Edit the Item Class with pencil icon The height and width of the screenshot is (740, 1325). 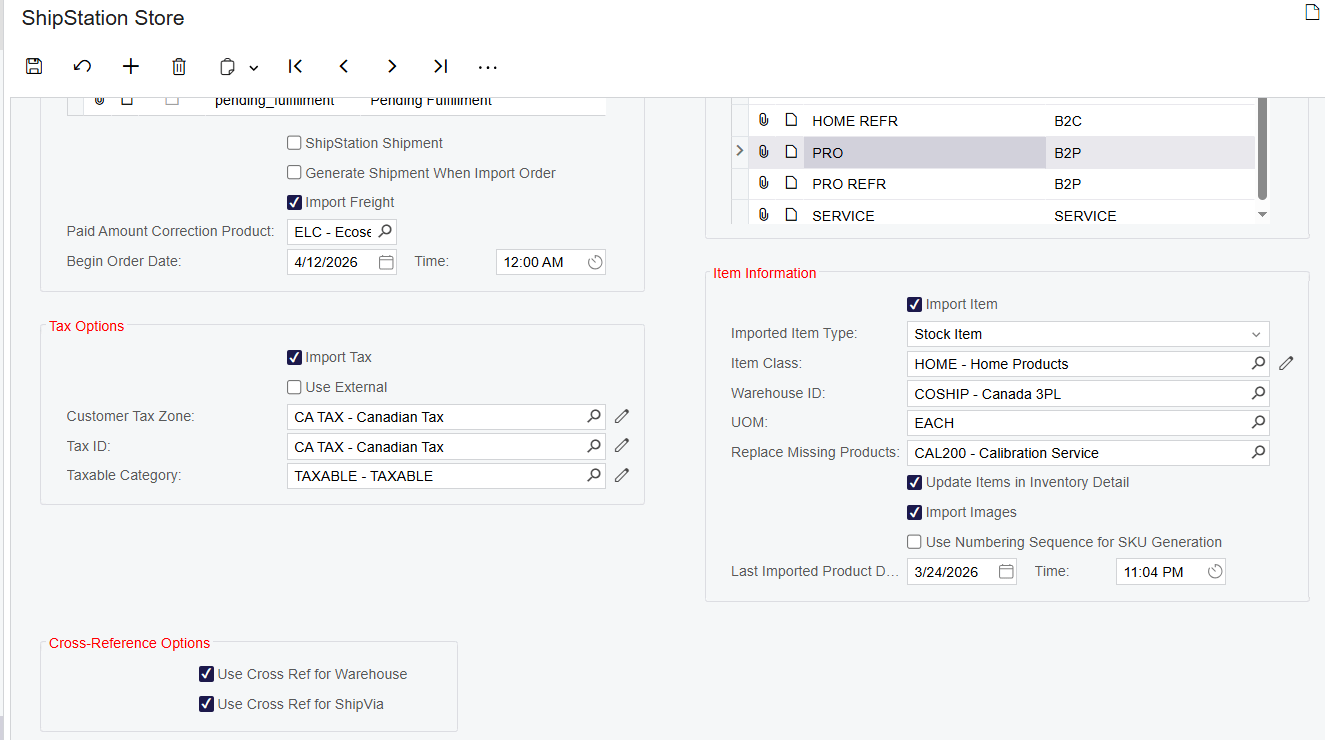pyautogui.click(x=1286, y=364)
